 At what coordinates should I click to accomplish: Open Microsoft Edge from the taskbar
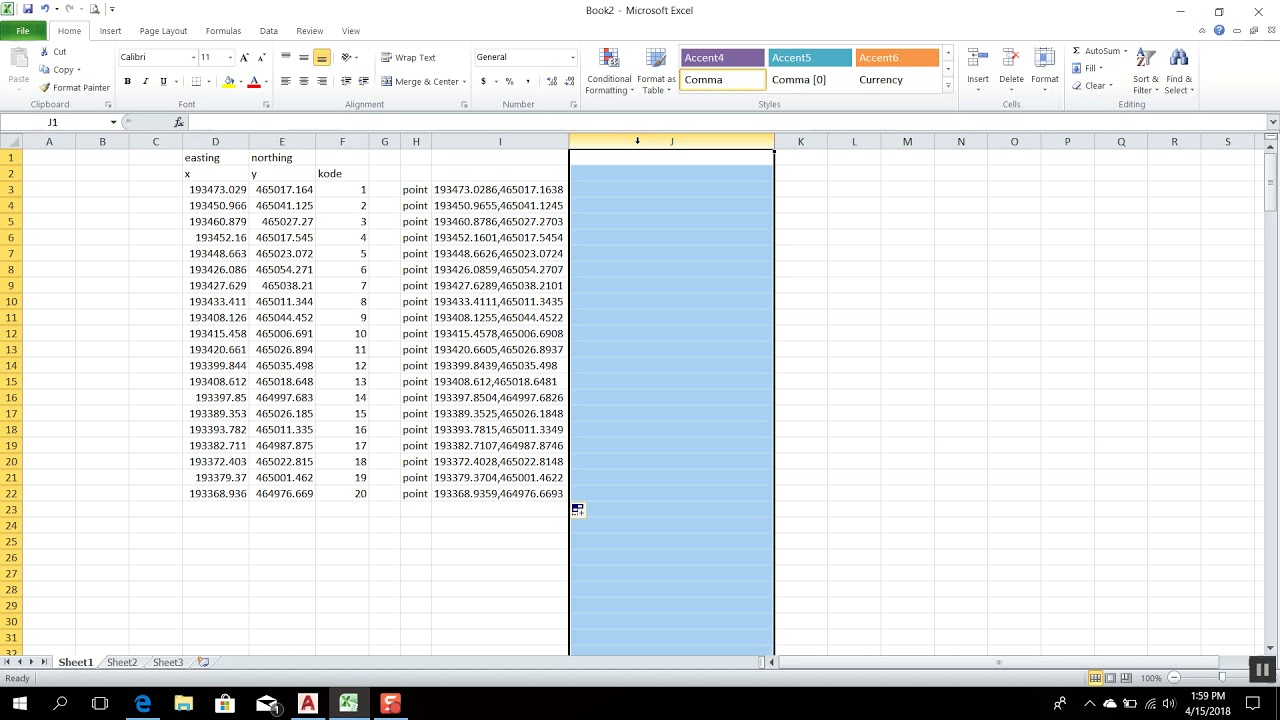click(x=143, y=703)
